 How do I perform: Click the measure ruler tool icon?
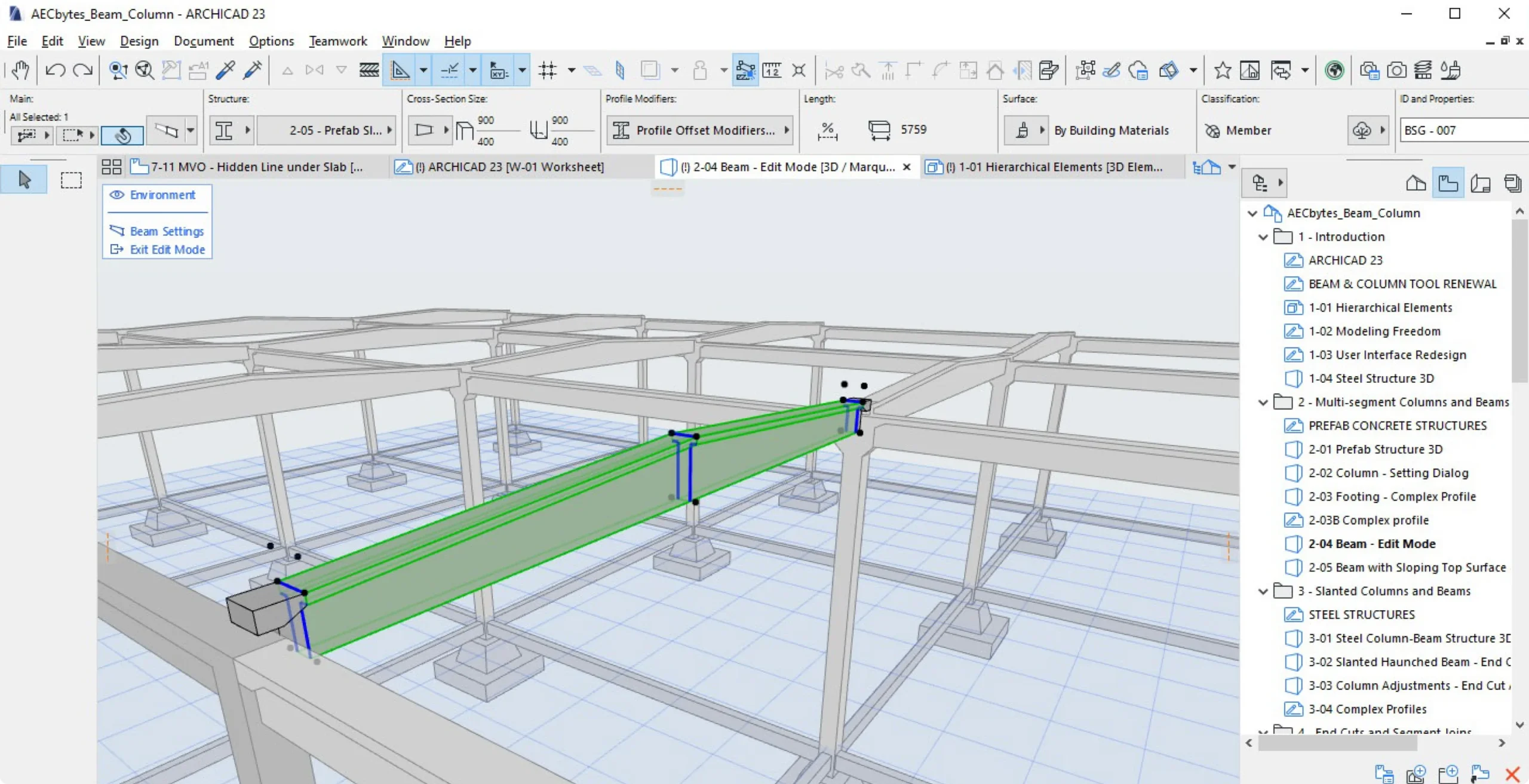point(772,70)
